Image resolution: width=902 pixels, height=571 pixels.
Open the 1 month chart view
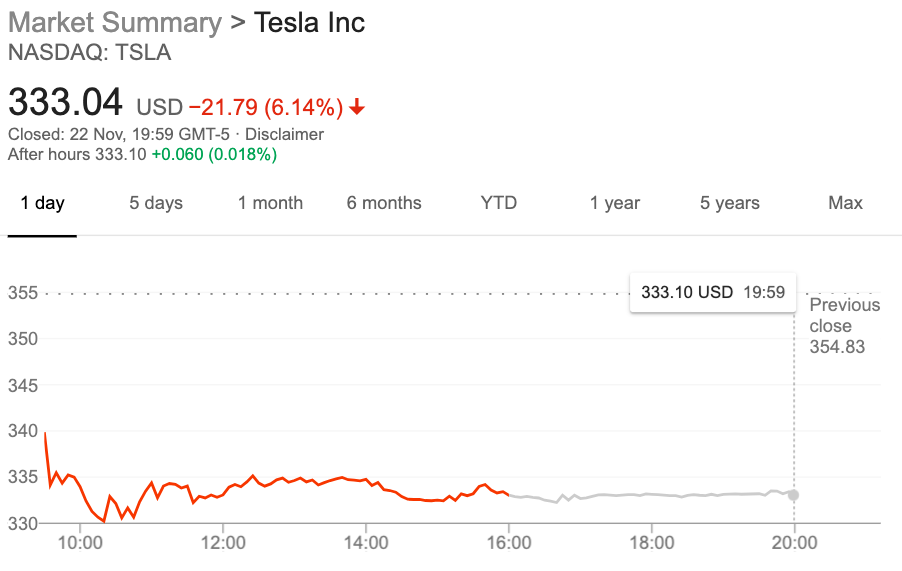pyautogui.click(x=270, y=203)
